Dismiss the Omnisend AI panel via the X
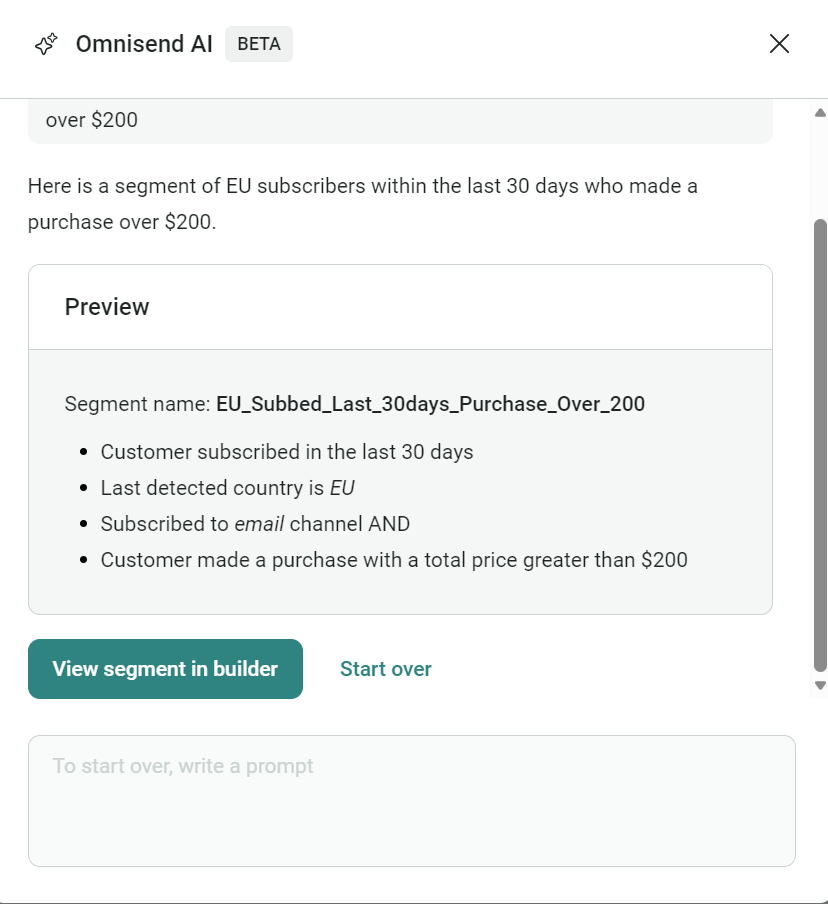828x904 pixels. (x=779, y=43)
